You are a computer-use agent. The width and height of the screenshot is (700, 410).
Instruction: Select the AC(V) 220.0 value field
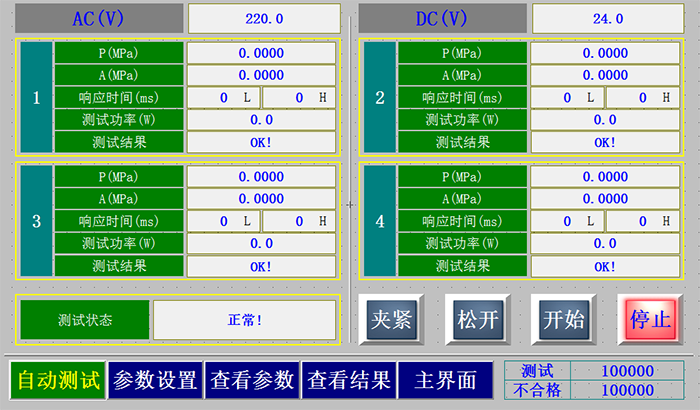(264, 18)
